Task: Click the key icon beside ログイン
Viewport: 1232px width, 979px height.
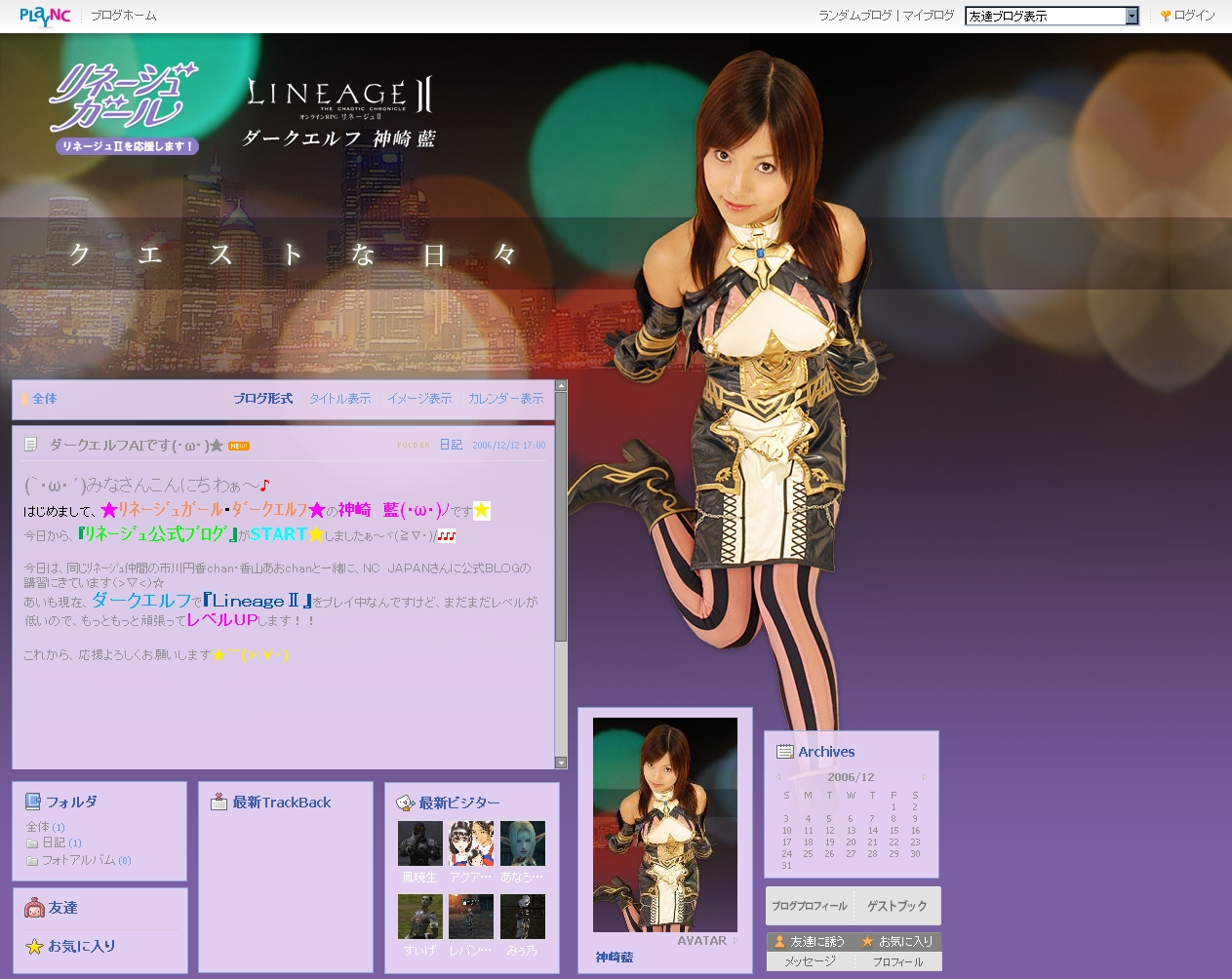Action: coord(1165,16)
